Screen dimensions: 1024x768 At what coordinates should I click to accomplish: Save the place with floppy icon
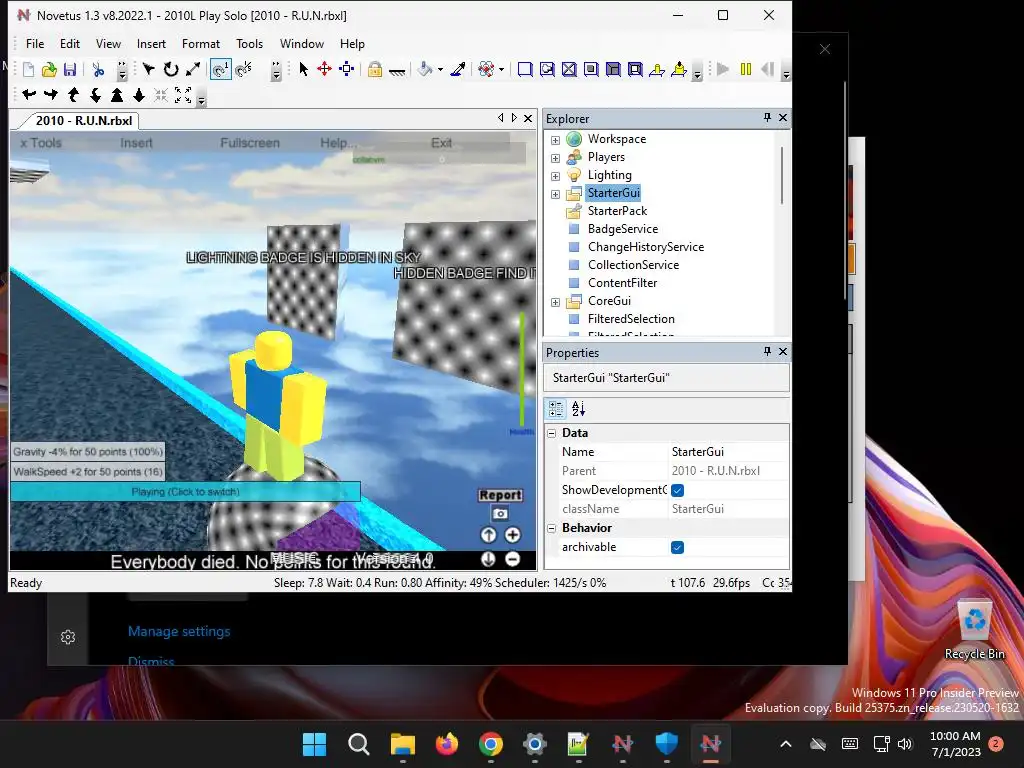(70, 69)
